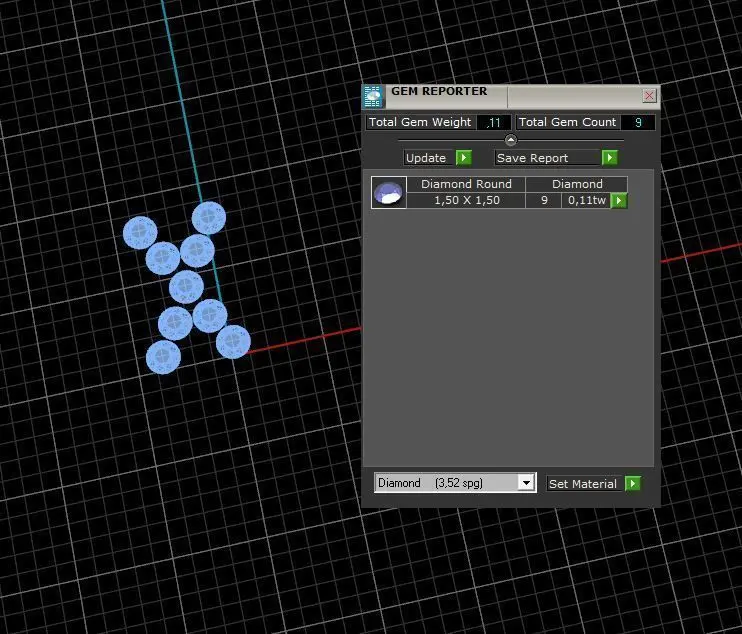Click the "Total Gem Count" label
The height and width of the screenshot is (634, 742).
pyautogui.click(x=567, y=122)
